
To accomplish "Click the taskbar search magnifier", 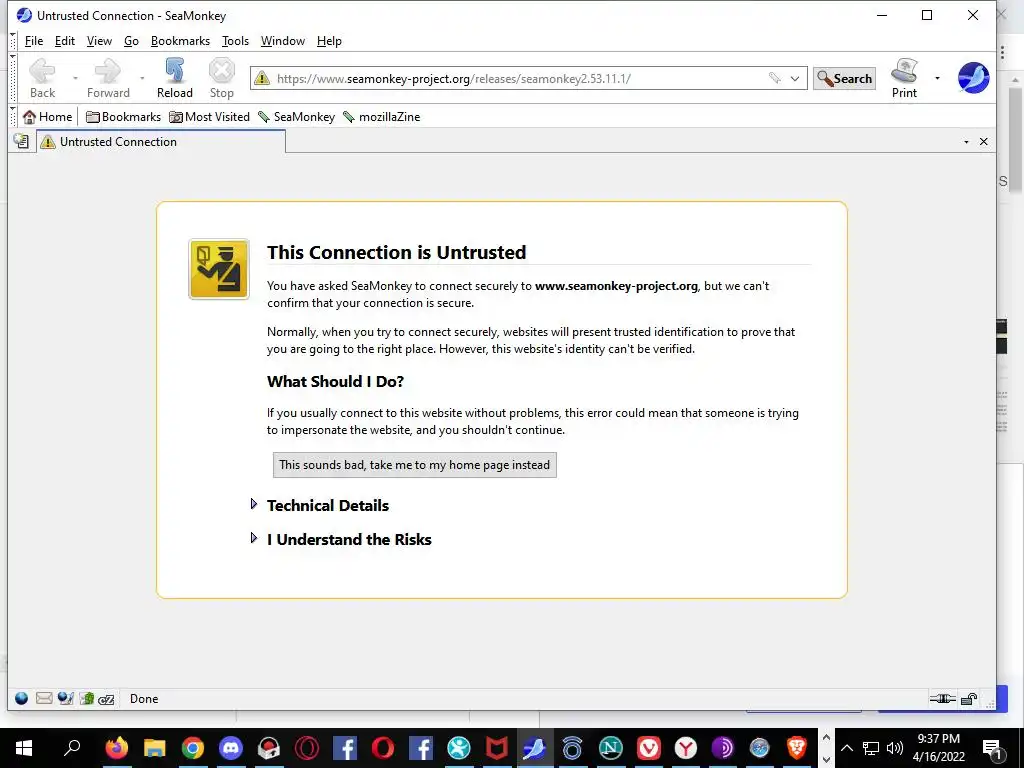I will click(72, 748).
